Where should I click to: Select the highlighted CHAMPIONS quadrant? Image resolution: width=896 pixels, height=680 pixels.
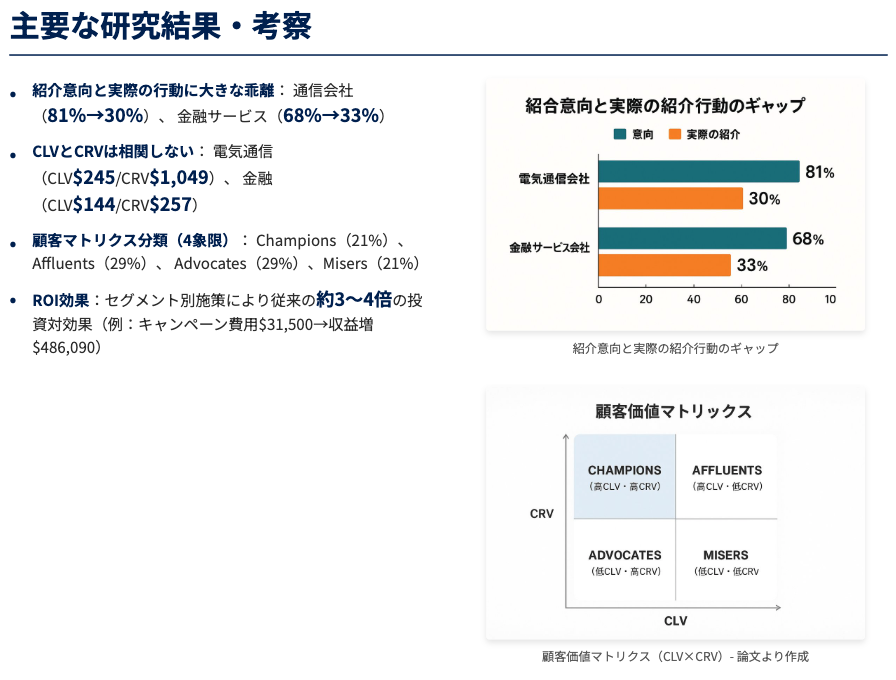point(625,477)
